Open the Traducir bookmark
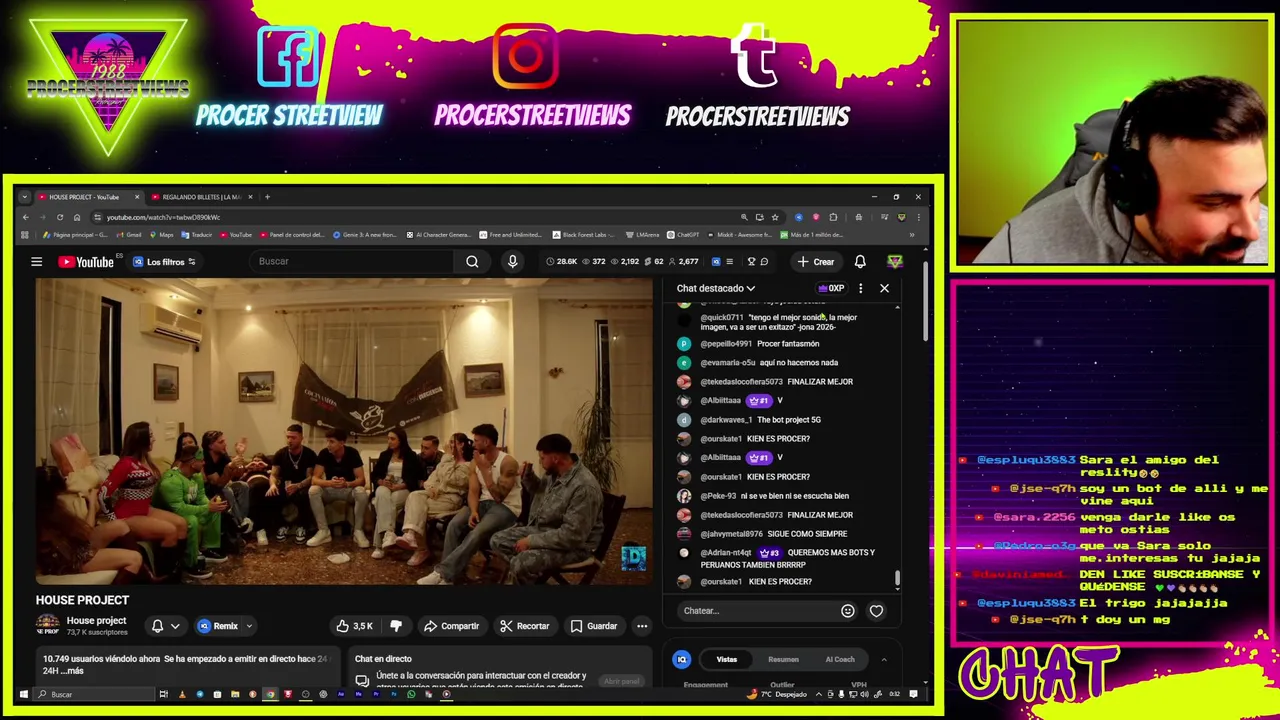 tap(196, 235)
